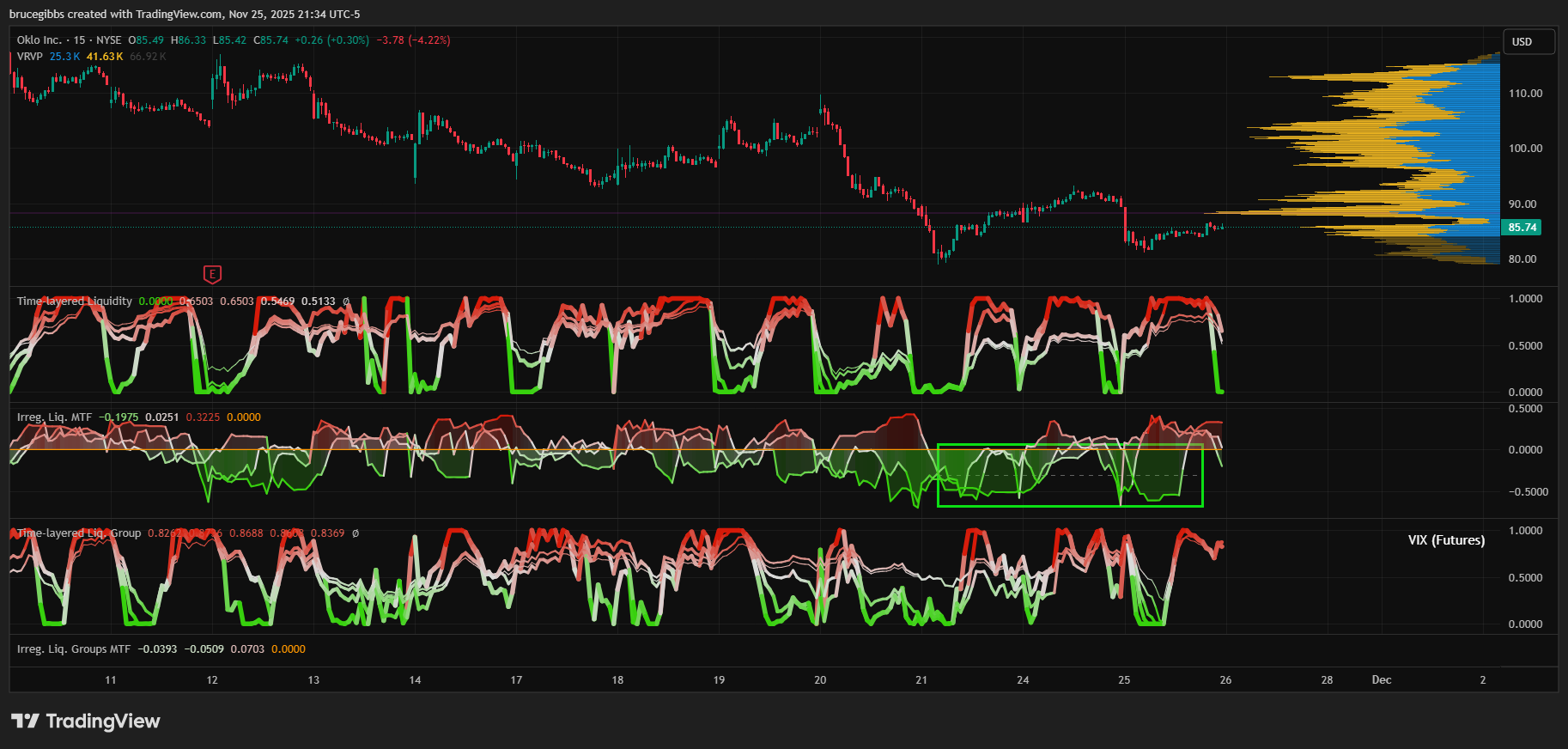Click the orange 41.63K VRVP value
The height and width of the screenshot is (749, 1568).
(105, 57)
